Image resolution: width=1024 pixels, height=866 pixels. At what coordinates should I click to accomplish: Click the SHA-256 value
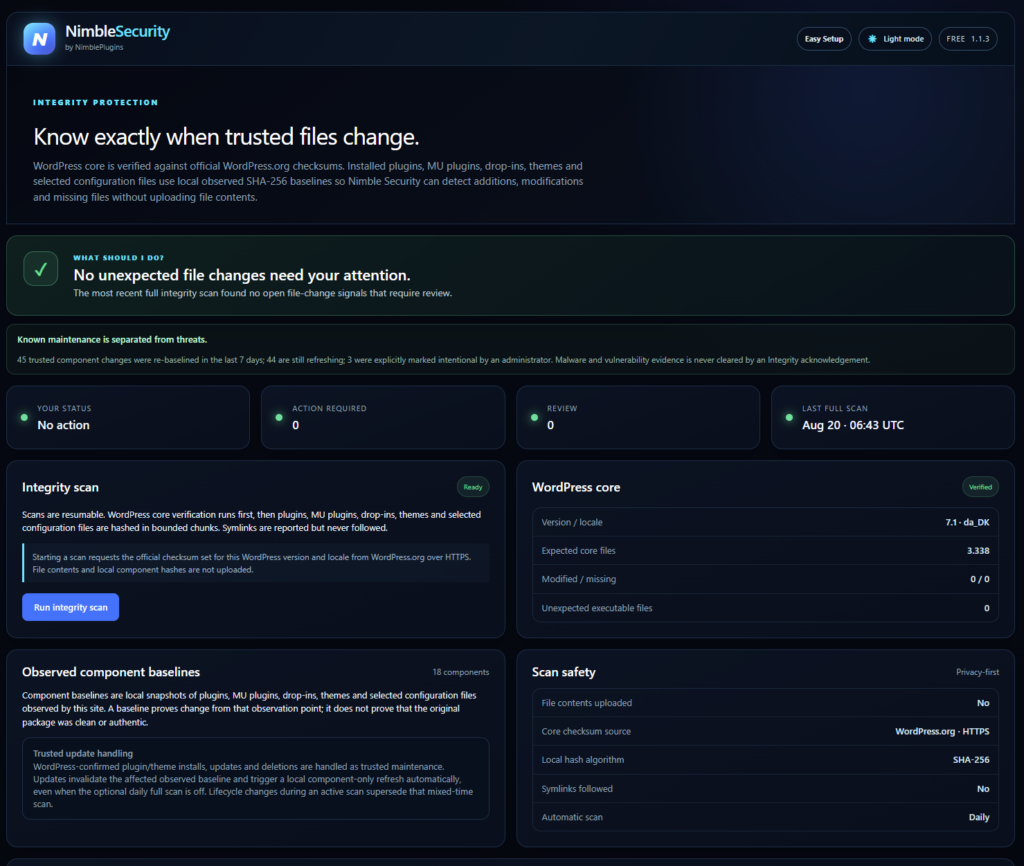971,760
